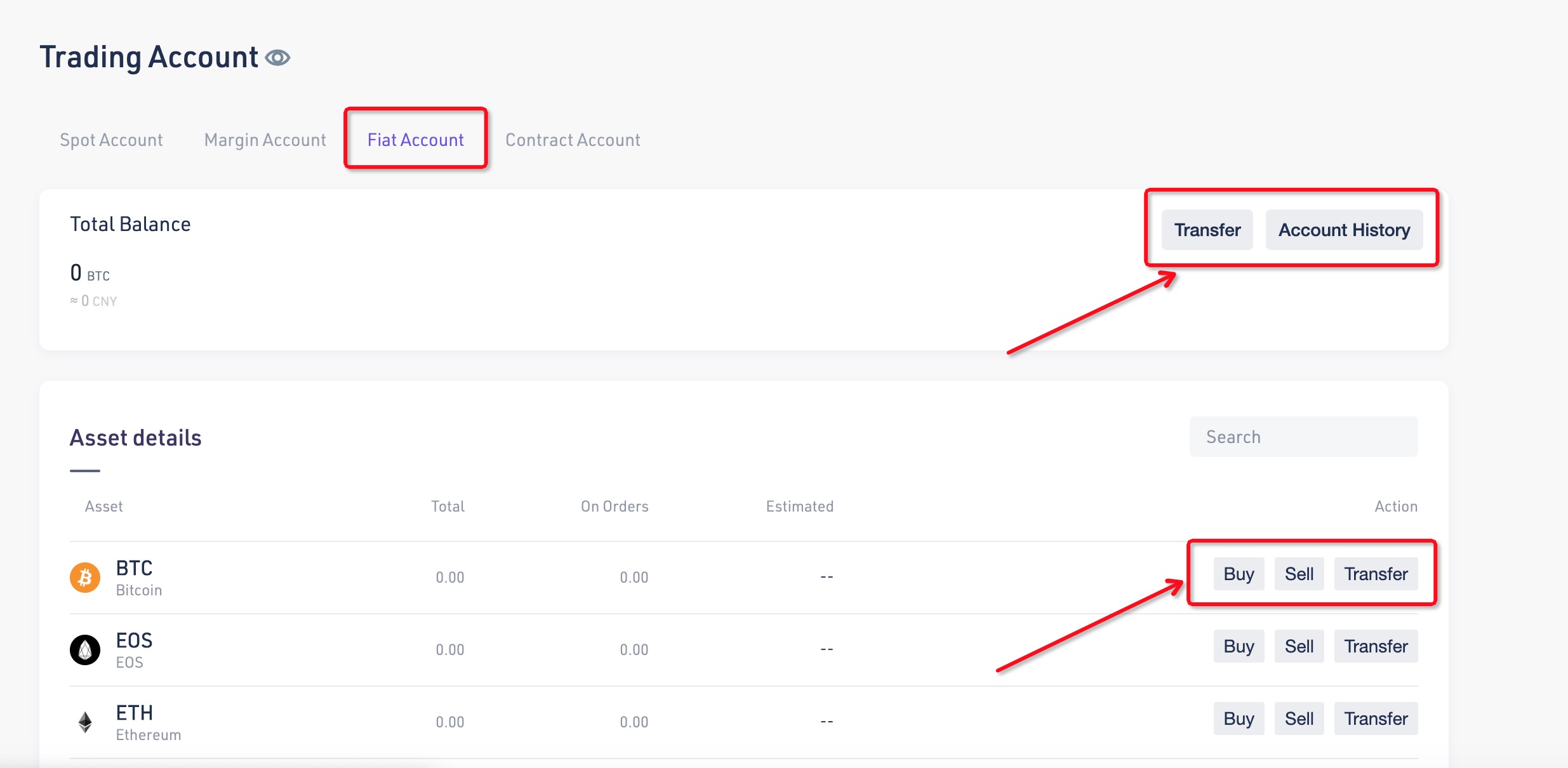Click the Bitcoin coin icon
The height and width of the screenshot is (768, 1568).
pos(85,578)
